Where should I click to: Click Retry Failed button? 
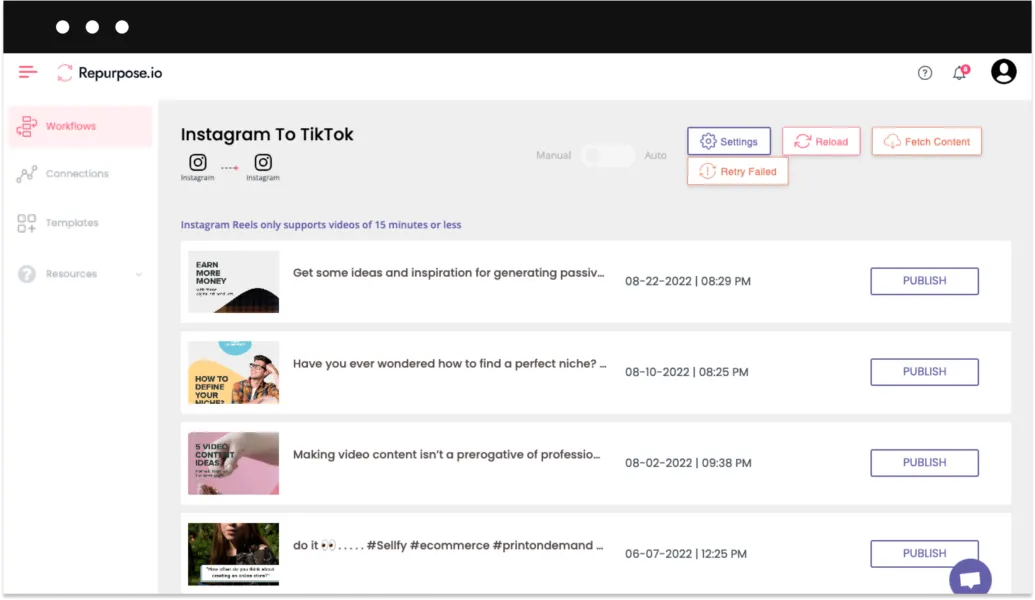point(737,172)
